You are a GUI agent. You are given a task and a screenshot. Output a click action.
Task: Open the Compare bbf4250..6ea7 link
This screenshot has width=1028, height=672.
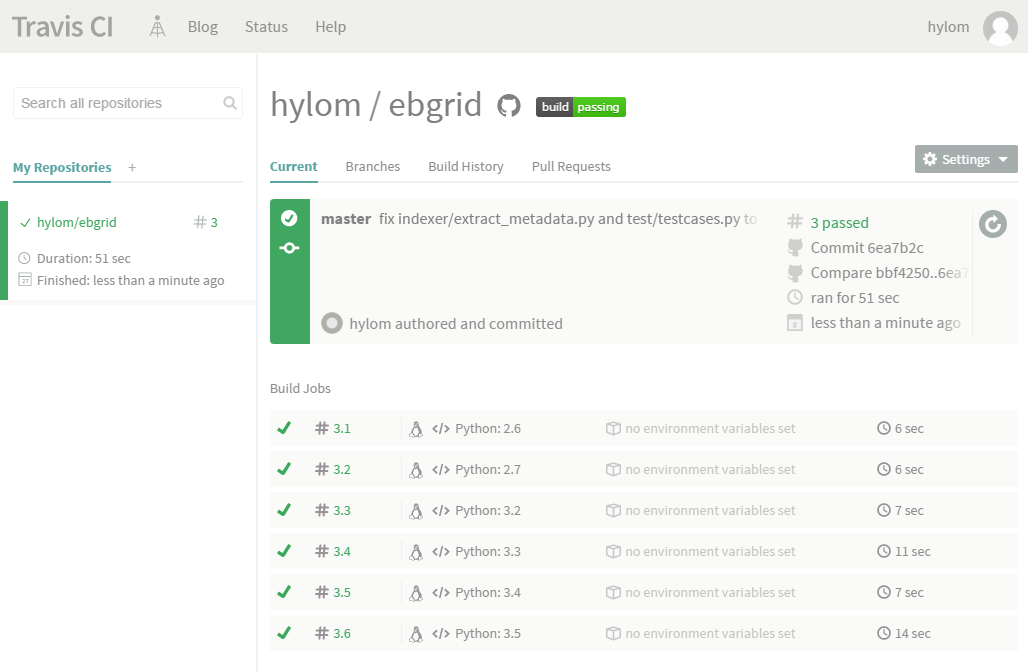(889, 273)
